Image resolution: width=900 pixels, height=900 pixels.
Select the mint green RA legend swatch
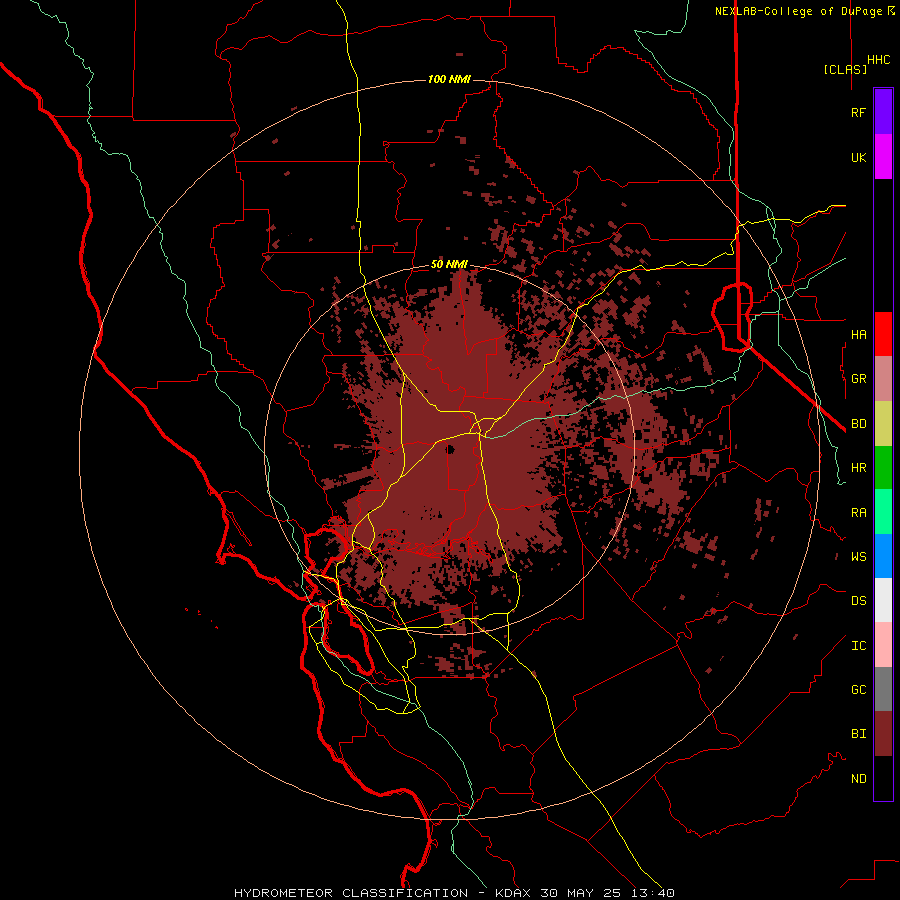pyautogui.click(x=883, y=512)
